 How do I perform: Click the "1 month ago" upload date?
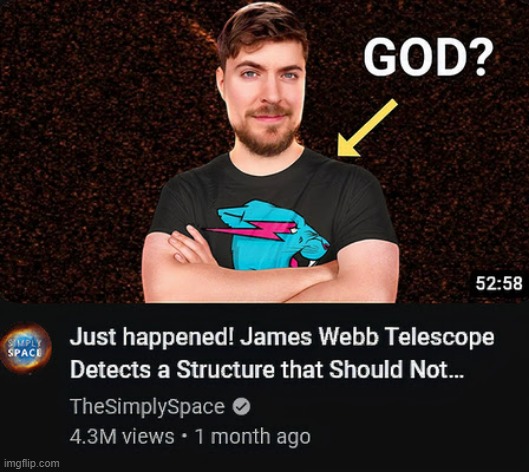(253, 437)
